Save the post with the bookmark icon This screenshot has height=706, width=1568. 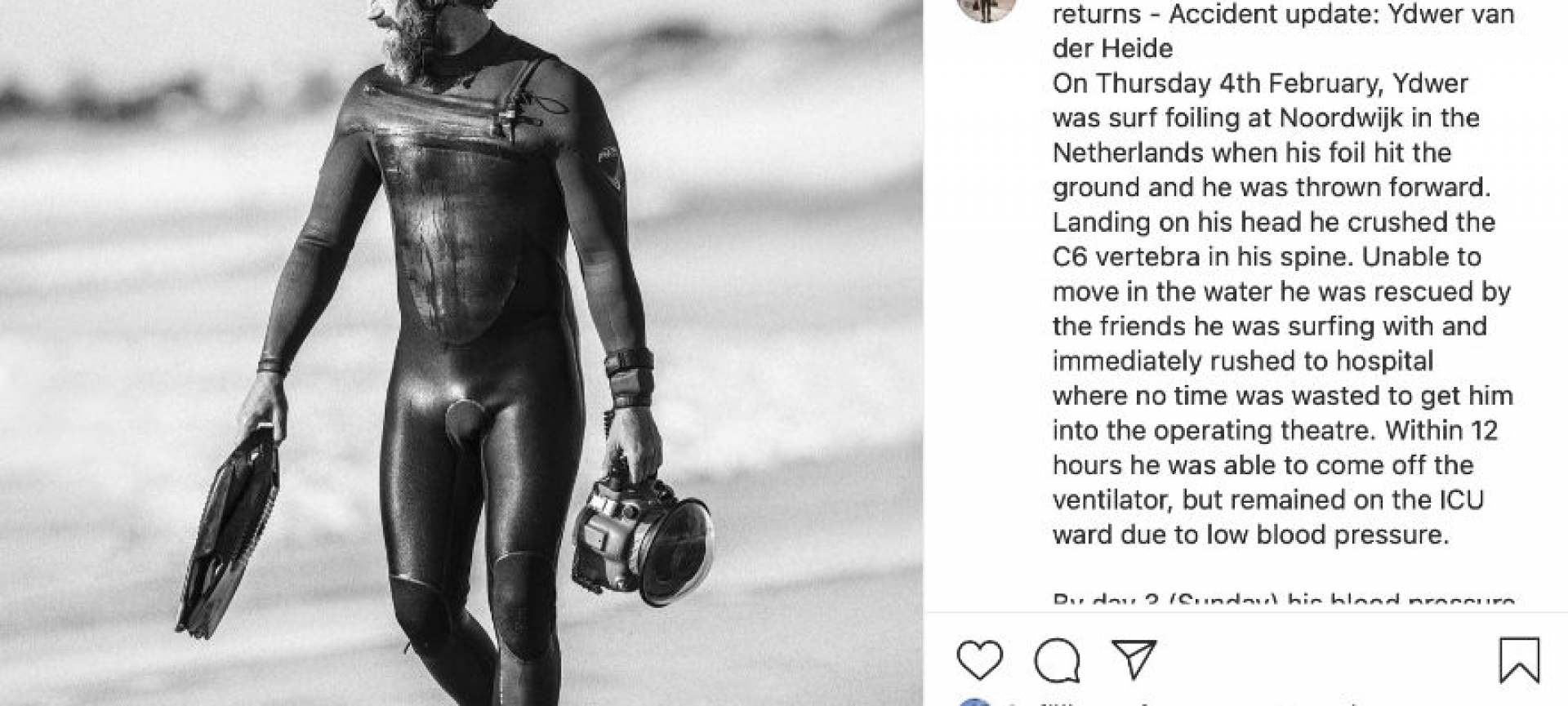click(1519, 660)
